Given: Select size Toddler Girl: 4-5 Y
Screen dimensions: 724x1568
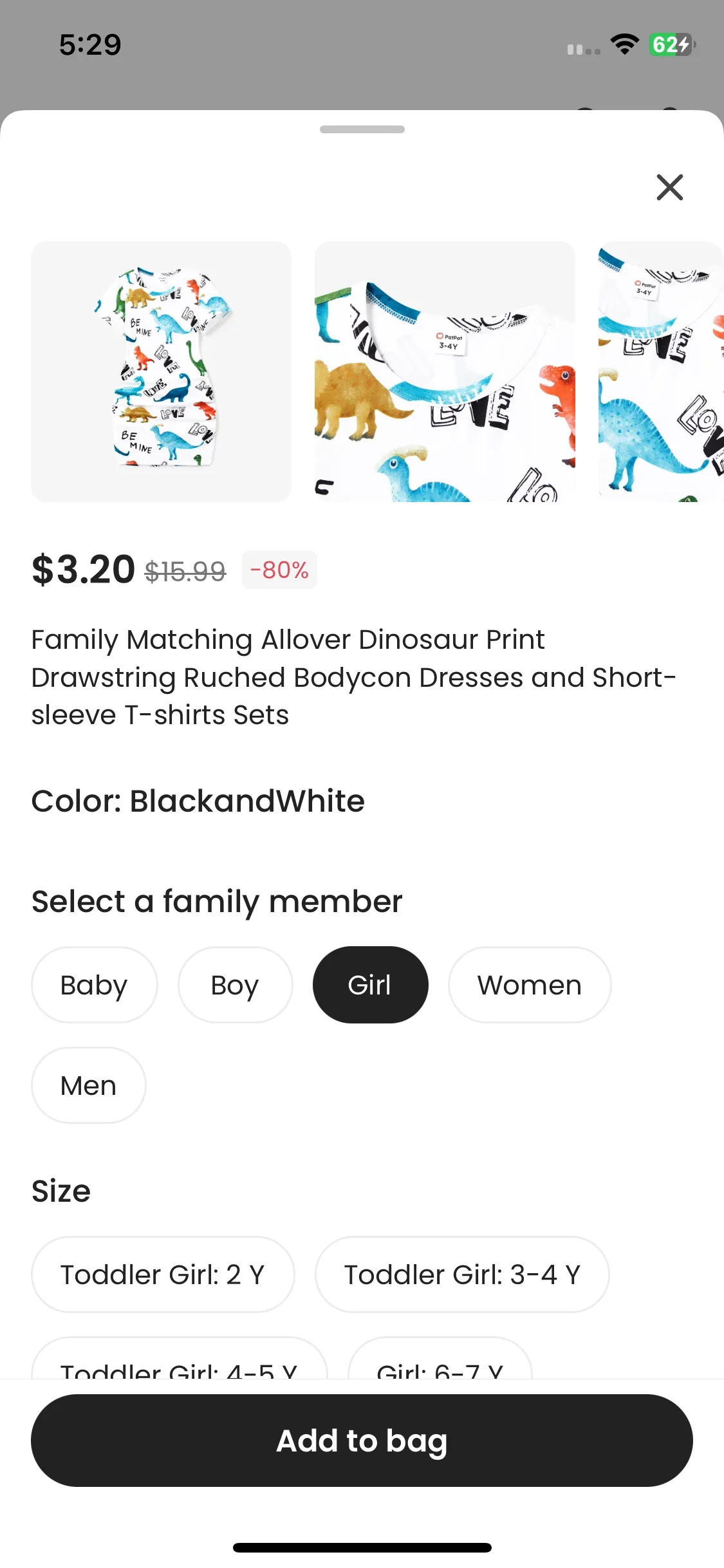Looking at the screenshot, I should pyautogui.click(x=179, y=1363).
